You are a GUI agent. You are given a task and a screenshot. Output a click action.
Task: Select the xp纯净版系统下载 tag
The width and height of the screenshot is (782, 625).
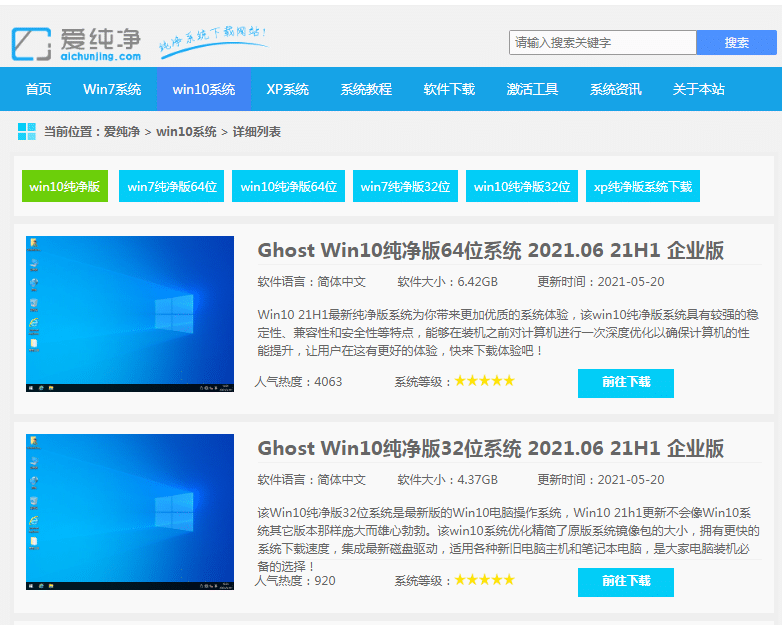tap(643, 186)
